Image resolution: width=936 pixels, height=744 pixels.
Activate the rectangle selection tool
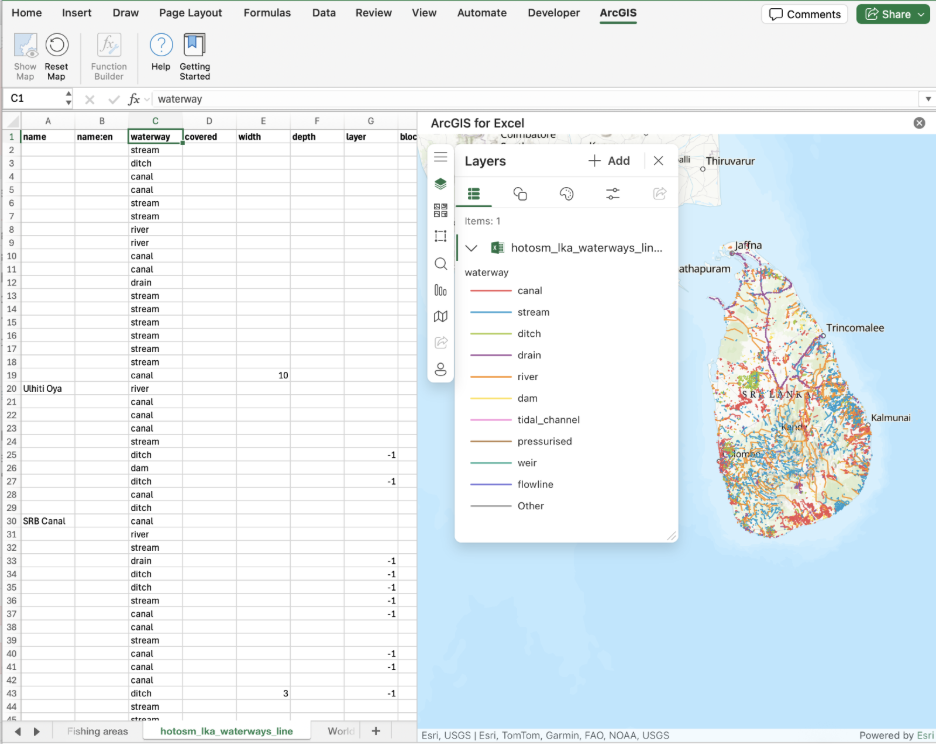coord(441,236)
